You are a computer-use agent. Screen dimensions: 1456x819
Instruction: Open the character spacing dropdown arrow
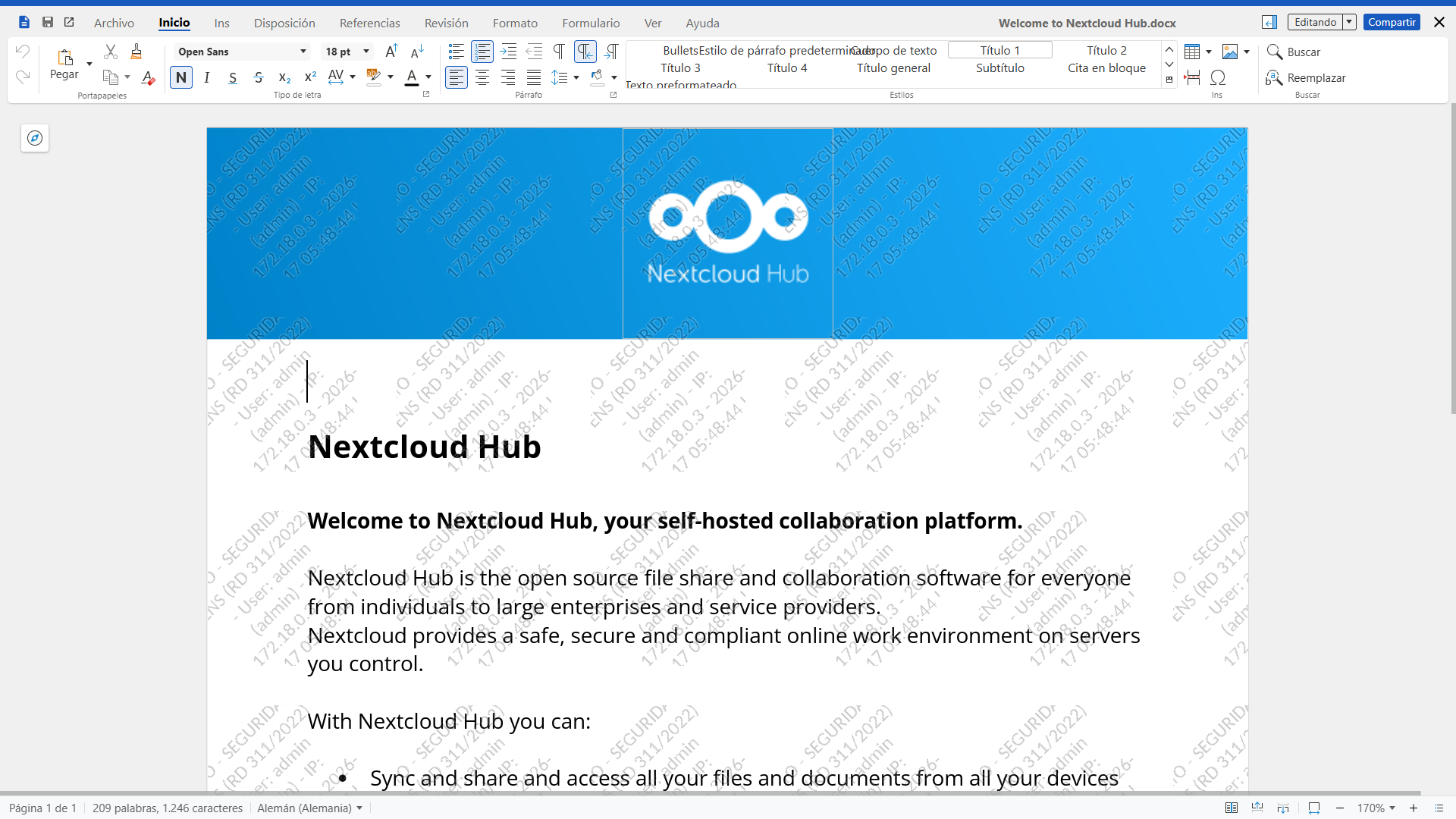click(x=353, y=77)
